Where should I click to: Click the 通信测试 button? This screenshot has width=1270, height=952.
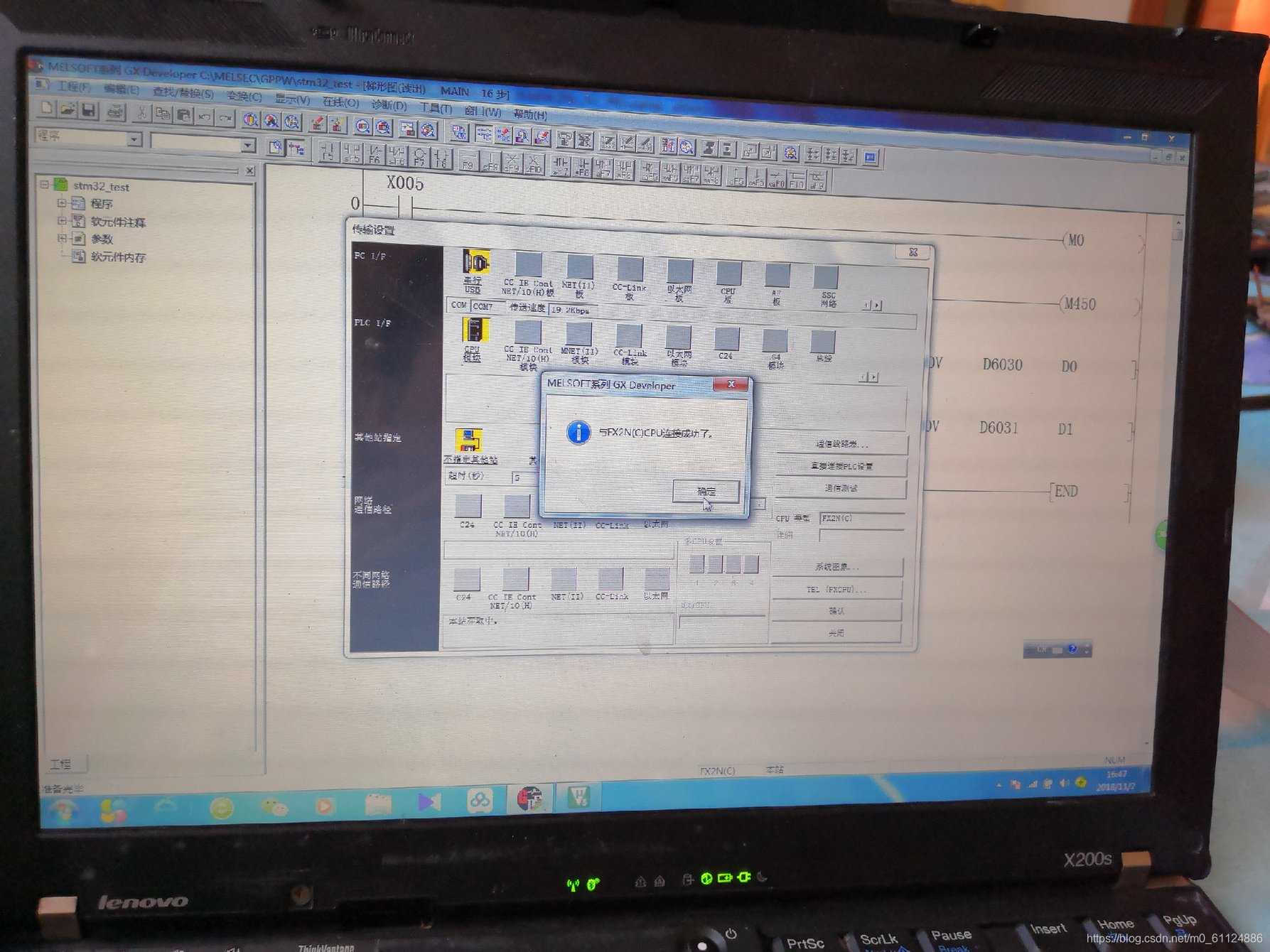coord(839,489)
